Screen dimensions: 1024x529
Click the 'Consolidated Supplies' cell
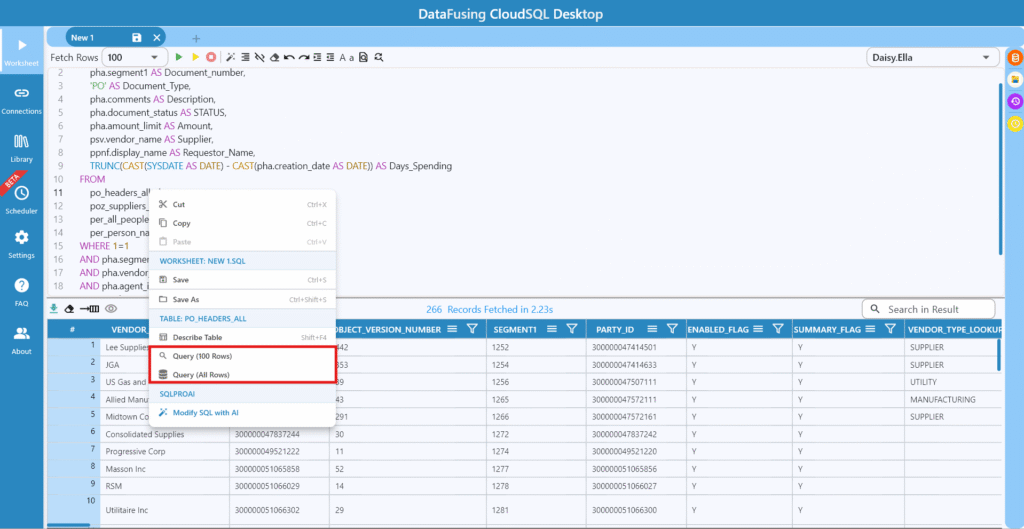[x=165, y=434]
